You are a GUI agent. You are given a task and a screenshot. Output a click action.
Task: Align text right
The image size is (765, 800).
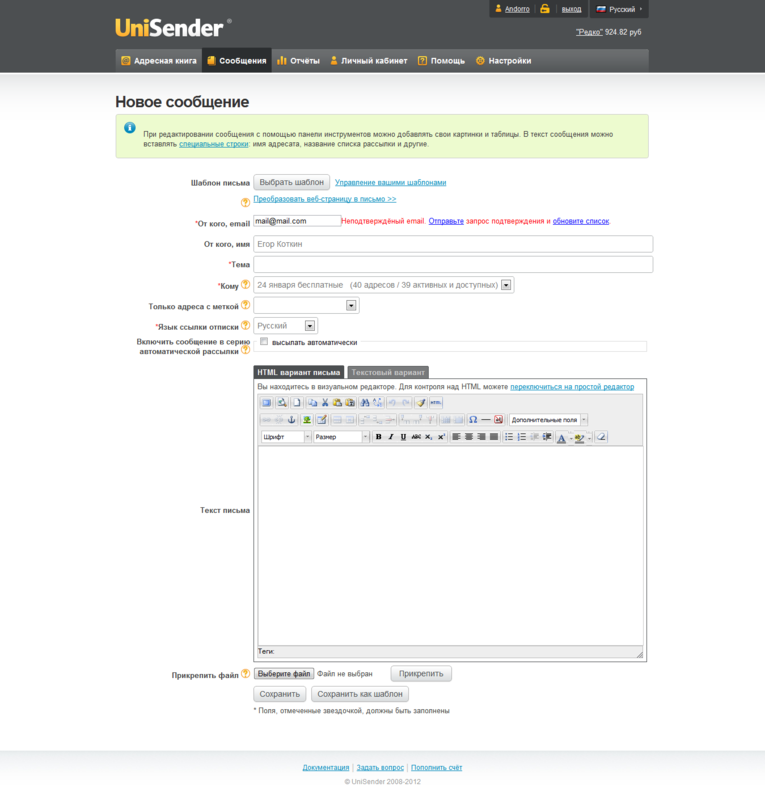tap(481, 437)
